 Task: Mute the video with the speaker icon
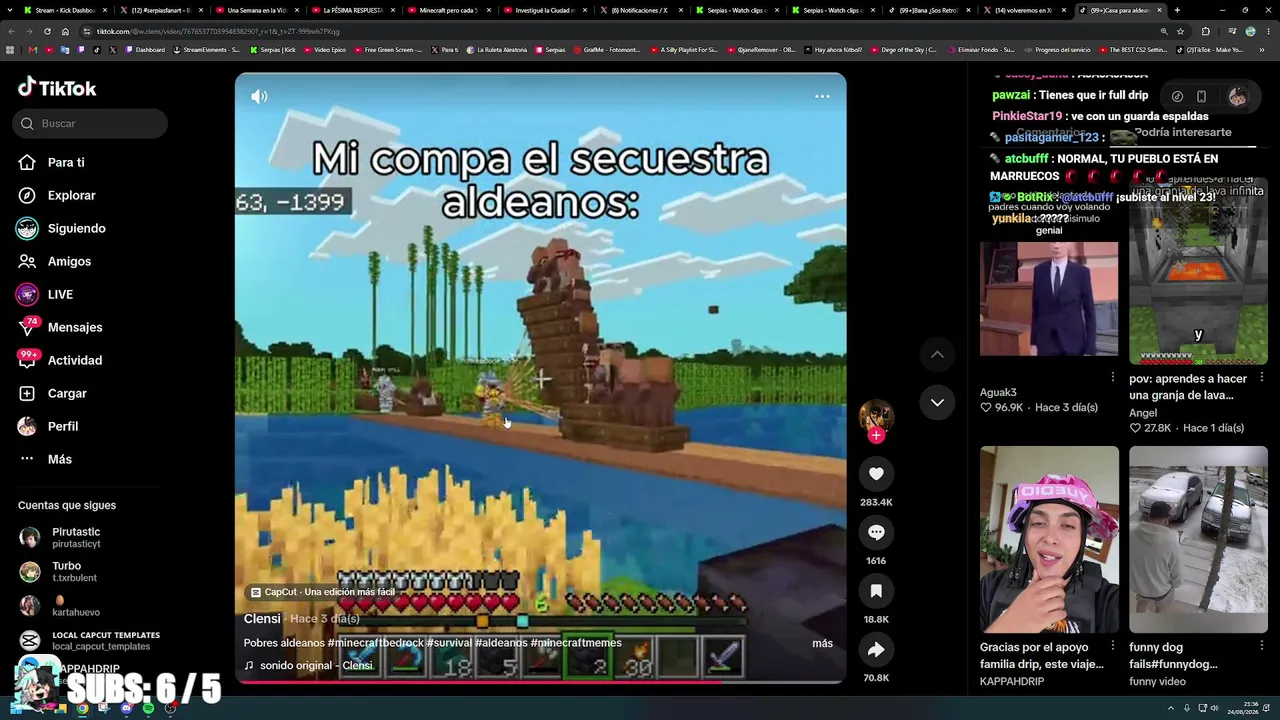259,96
